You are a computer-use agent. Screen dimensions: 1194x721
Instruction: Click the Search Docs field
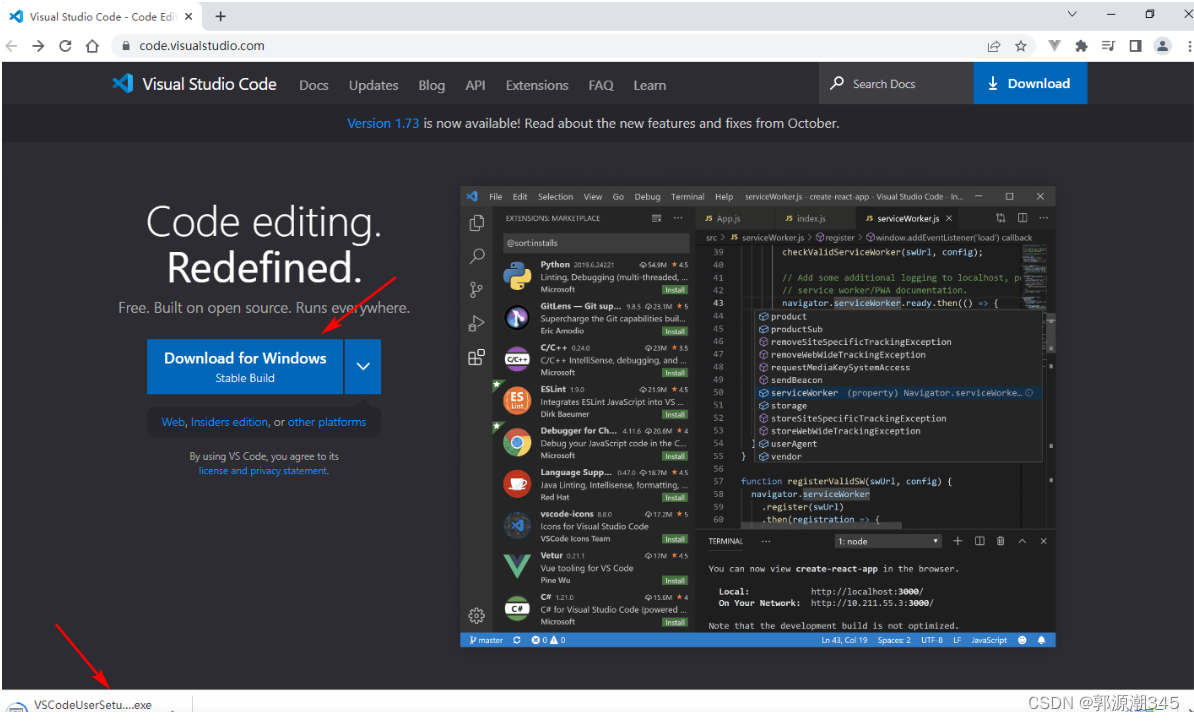896,84
